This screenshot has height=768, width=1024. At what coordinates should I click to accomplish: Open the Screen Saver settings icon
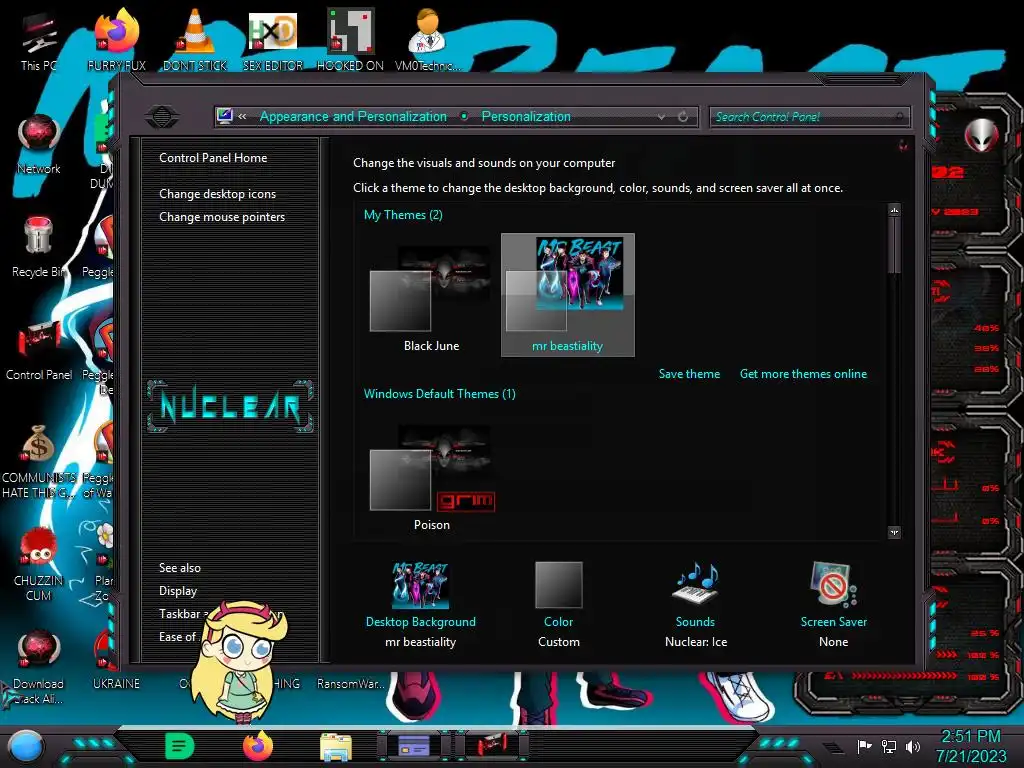click(x=833, y=584)
